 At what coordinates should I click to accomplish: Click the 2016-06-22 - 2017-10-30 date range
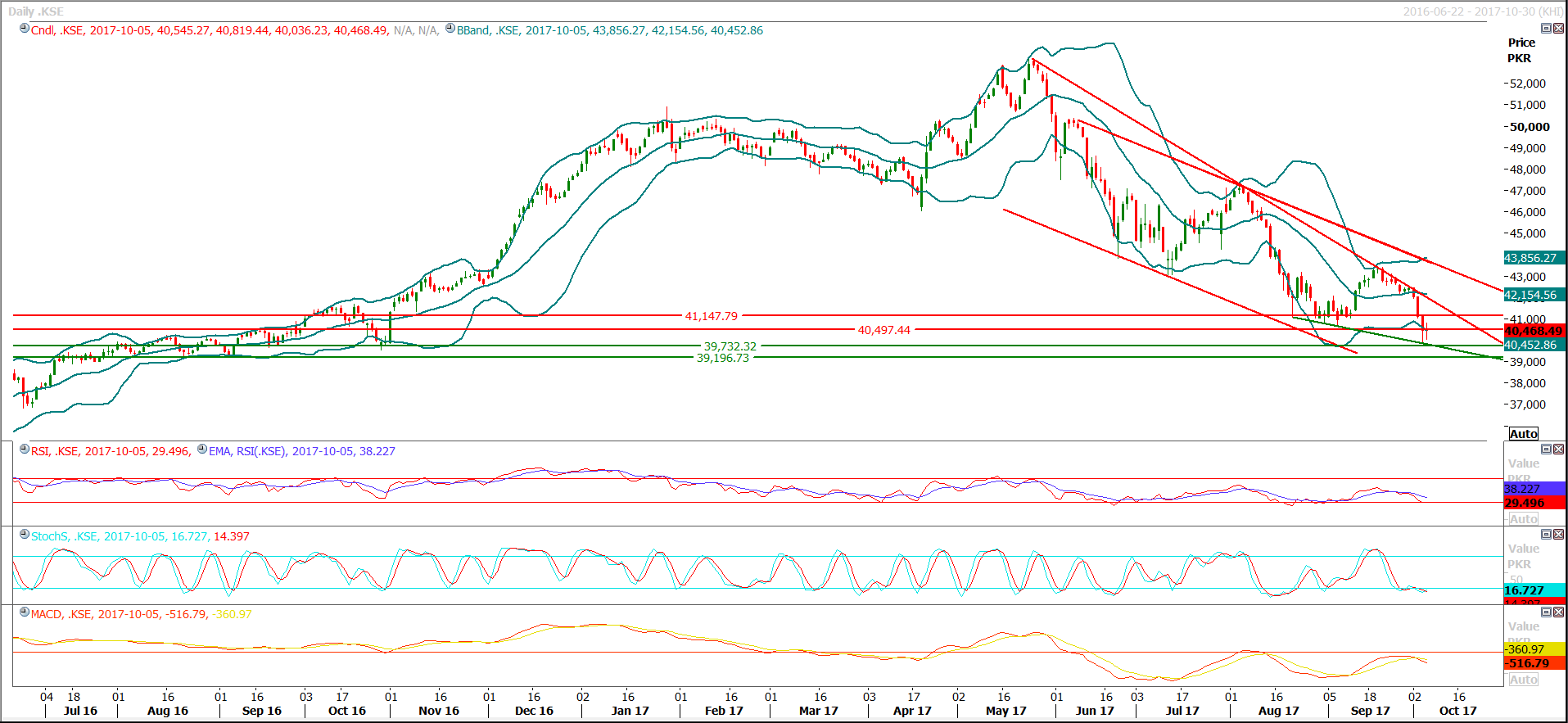(x=1483, y=11)
